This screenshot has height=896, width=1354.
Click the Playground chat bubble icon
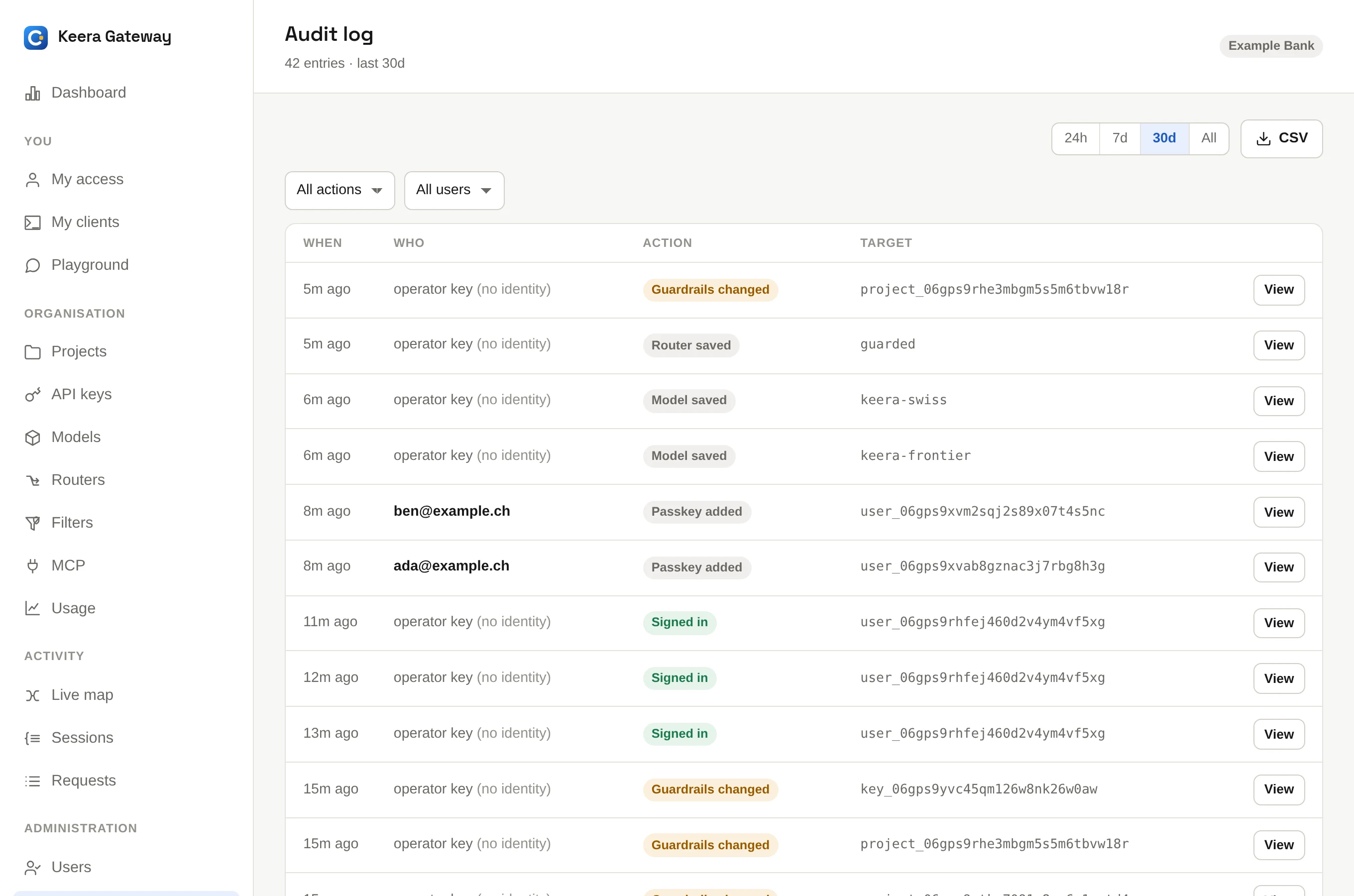(32, 265)
